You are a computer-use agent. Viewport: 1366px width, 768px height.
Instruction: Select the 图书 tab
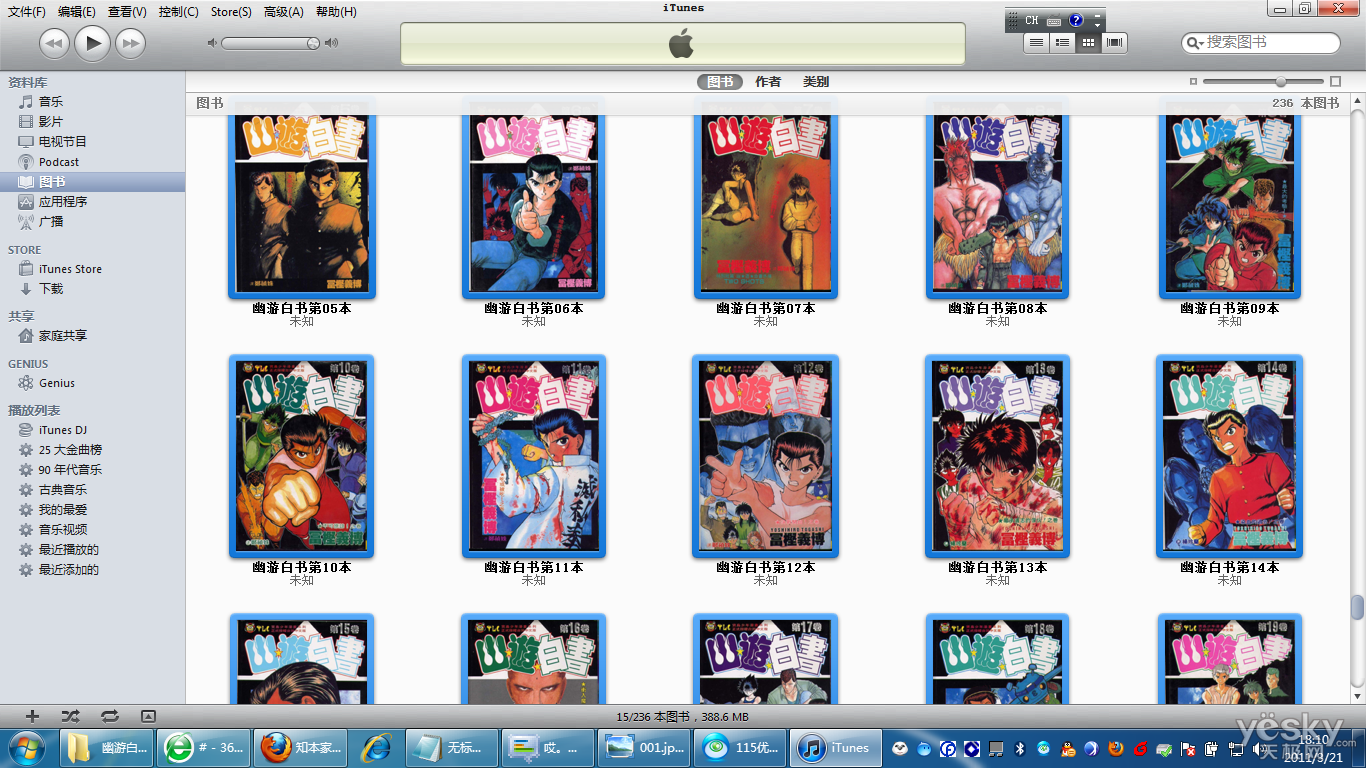(720, 82)
